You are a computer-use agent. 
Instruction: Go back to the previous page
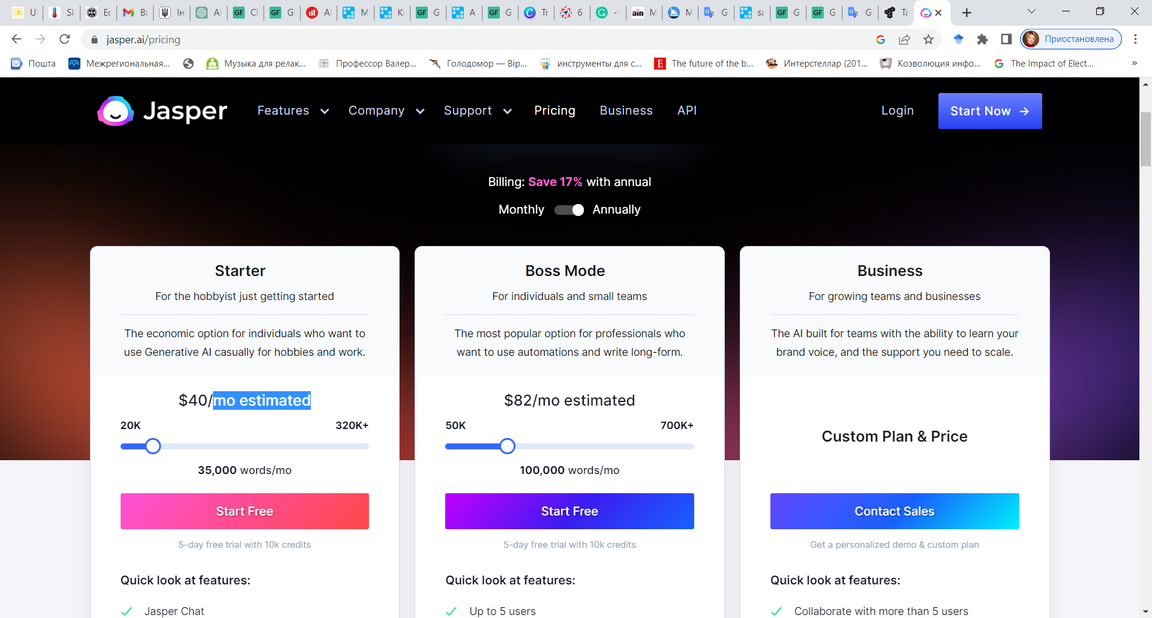[x=16, y=39]
